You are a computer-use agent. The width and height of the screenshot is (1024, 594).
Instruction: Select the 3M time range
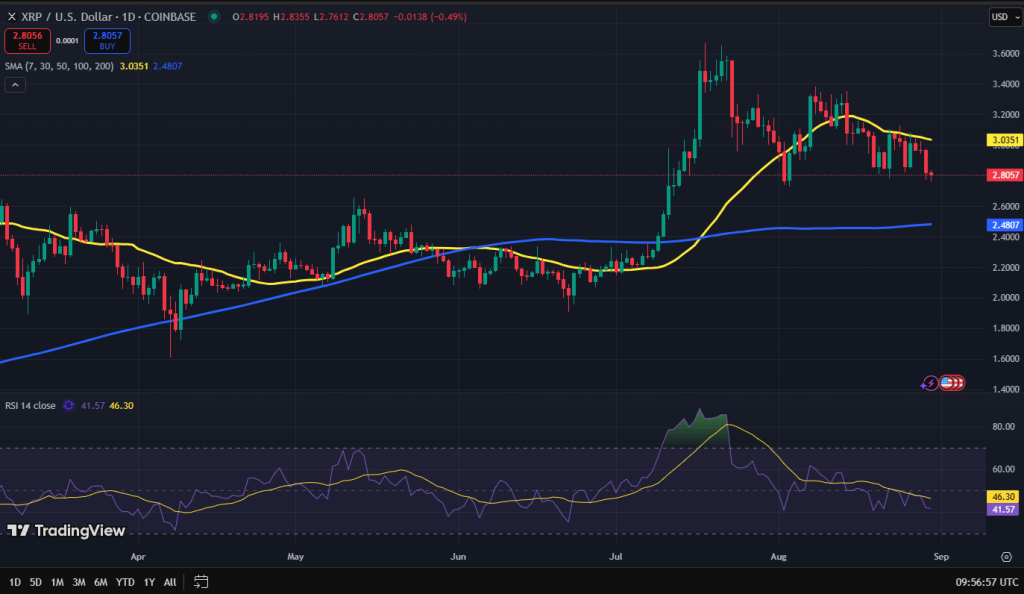79,582
